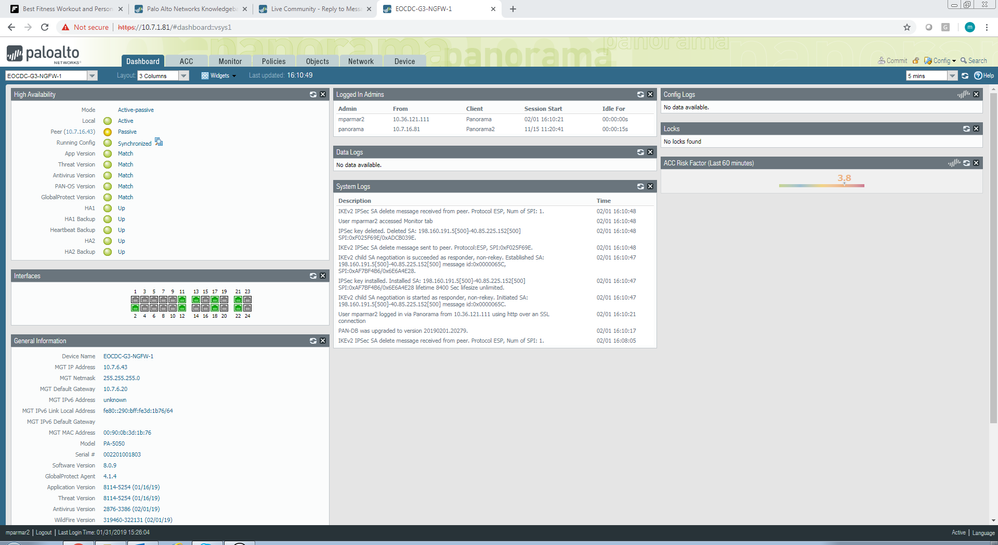Click the Language link in footer
Image resolution: width=998 pixels, height=545 pixels.
pos(983,533)
